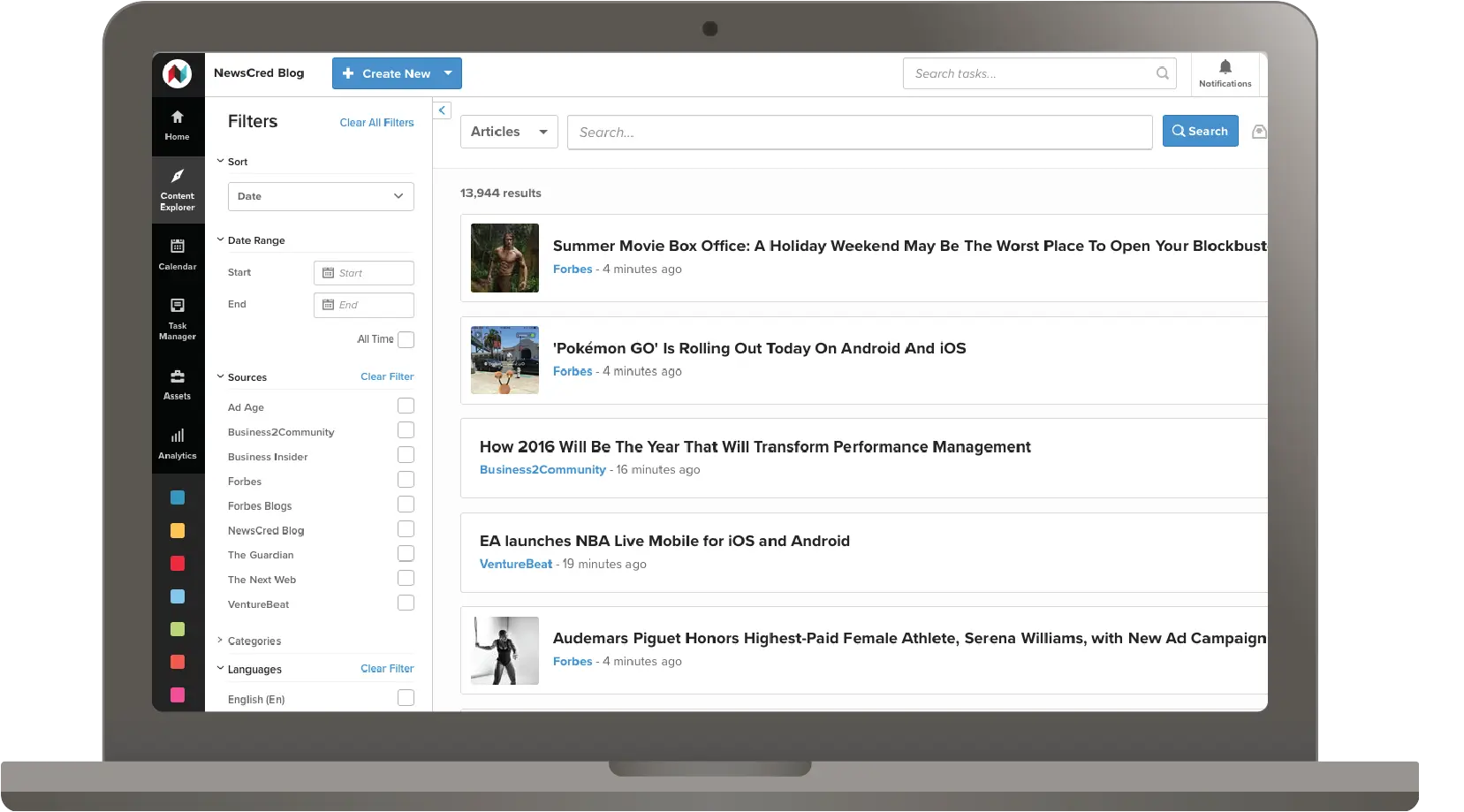Check the VentureBeat source filter
Viewport: 1464px width, 812px height.
406,603
